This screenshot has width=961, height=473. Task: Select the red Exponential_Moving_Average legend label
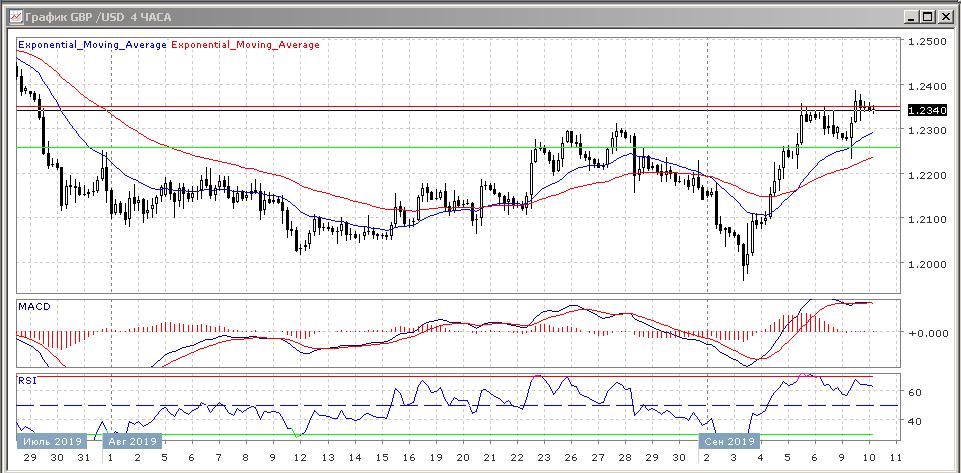(x=247, y=45)
